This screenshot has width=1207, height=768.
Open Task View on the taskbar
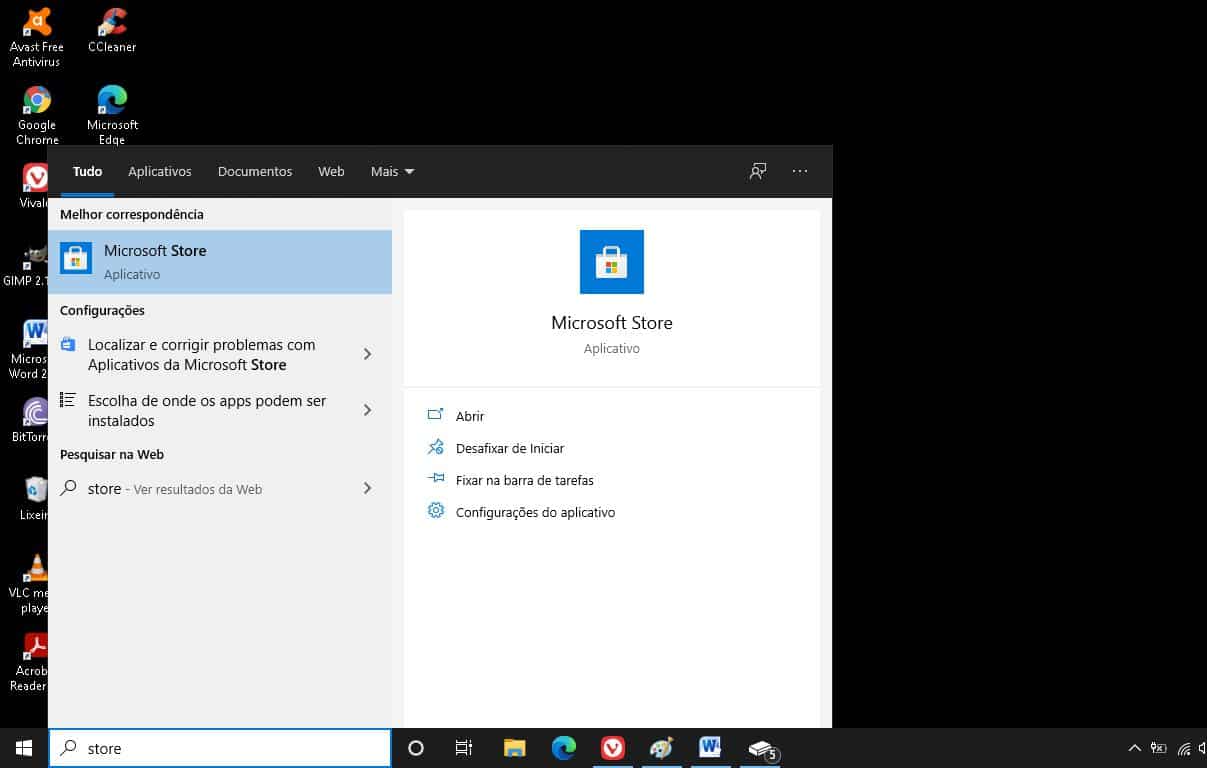pos(464,748)
